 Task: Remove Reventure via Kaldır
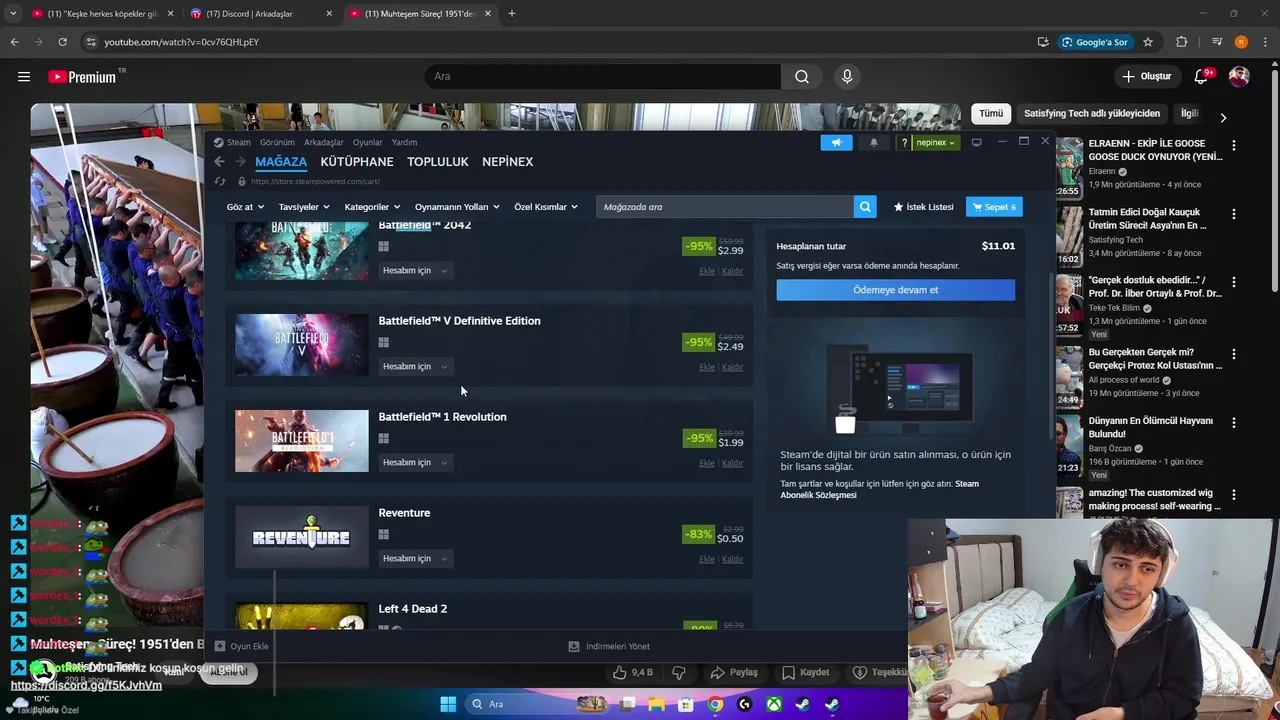tap(733, 559)
